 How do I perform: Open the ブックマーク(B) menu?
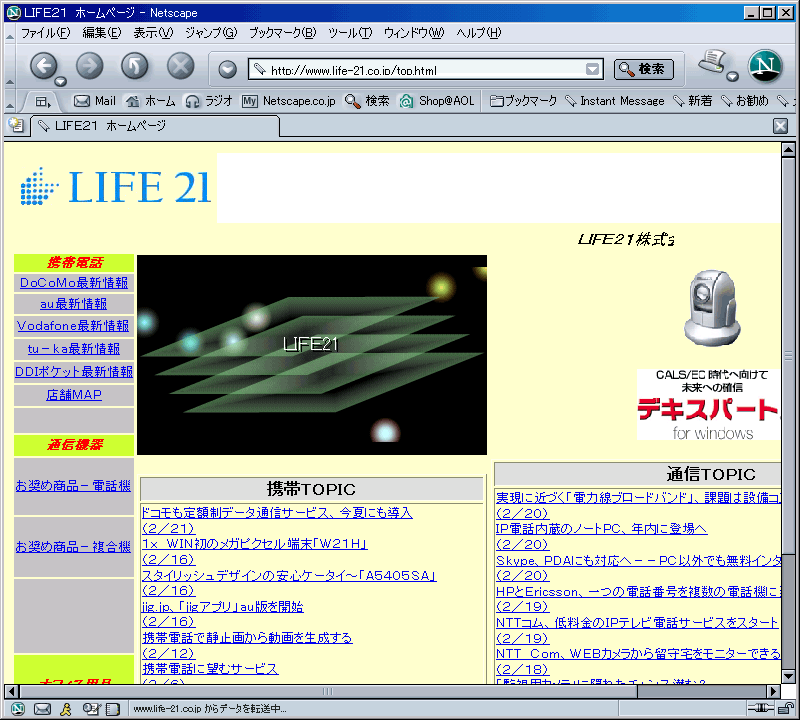coord(282,33)
